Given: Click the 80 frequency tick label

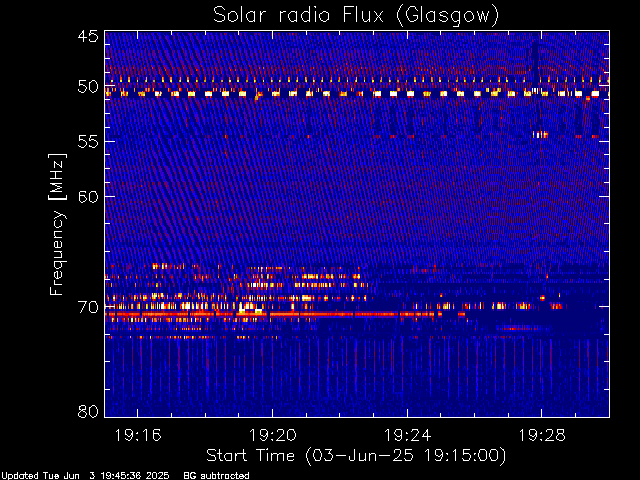Looking at the screenshot, I should [x=88, y=411].
